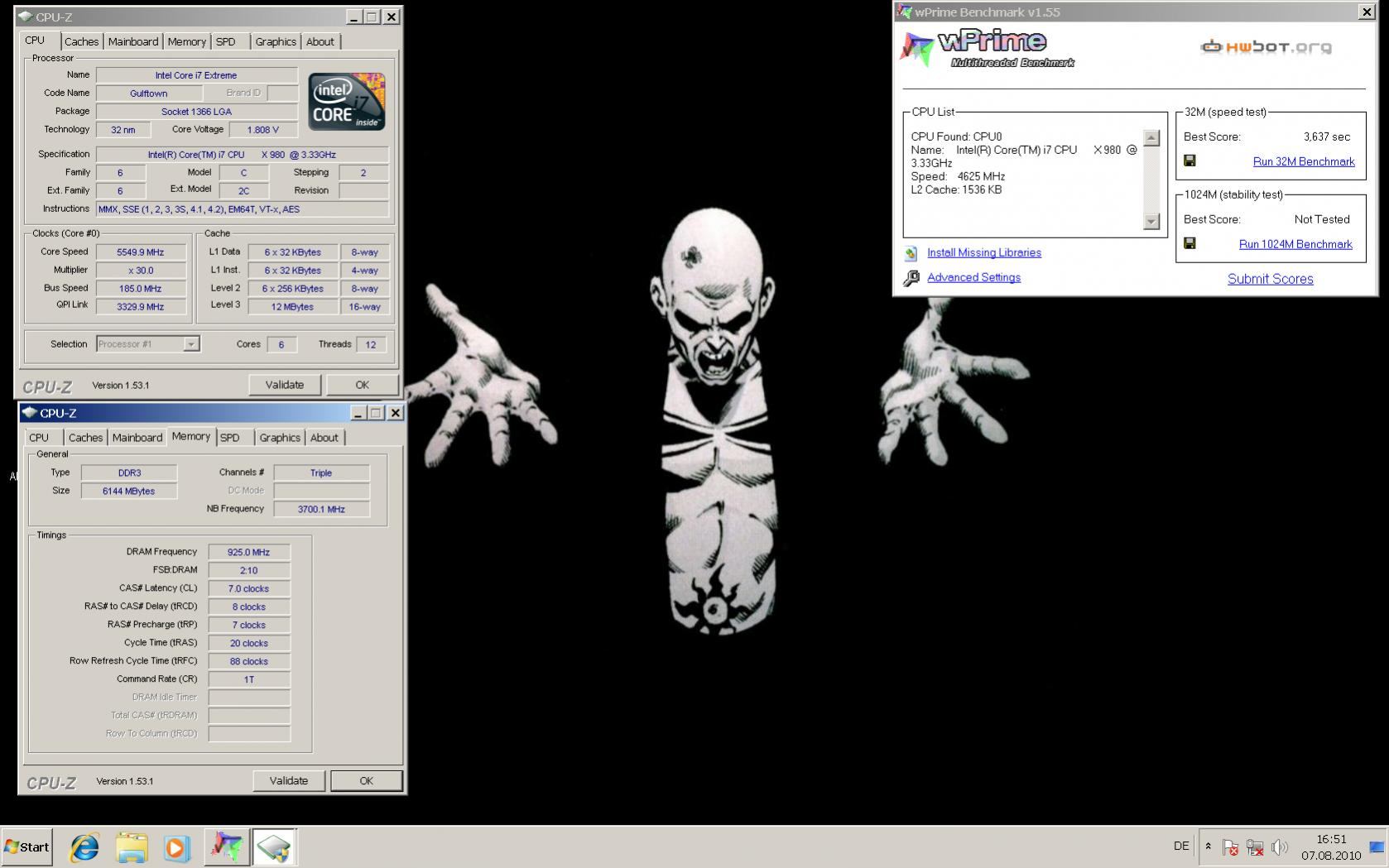1389x868 pixels.
Task: Open SPD tab in lower CPU-Z window
Action: tap(230, 438)
